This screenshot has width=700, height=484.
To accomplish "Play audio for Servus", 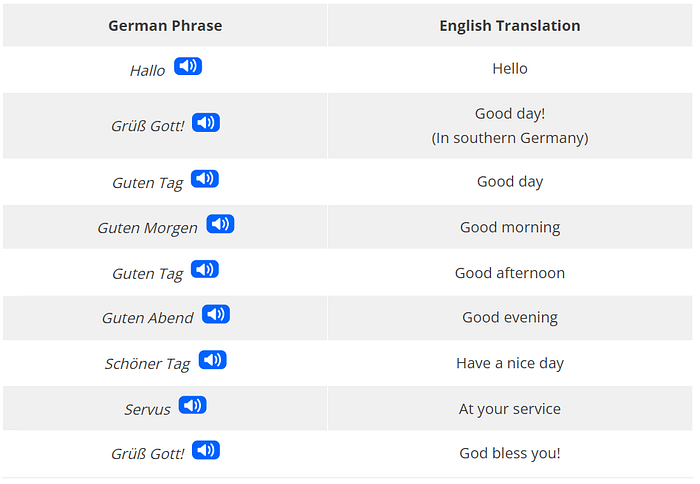I will pyautogui.click(x=192, y=406).
